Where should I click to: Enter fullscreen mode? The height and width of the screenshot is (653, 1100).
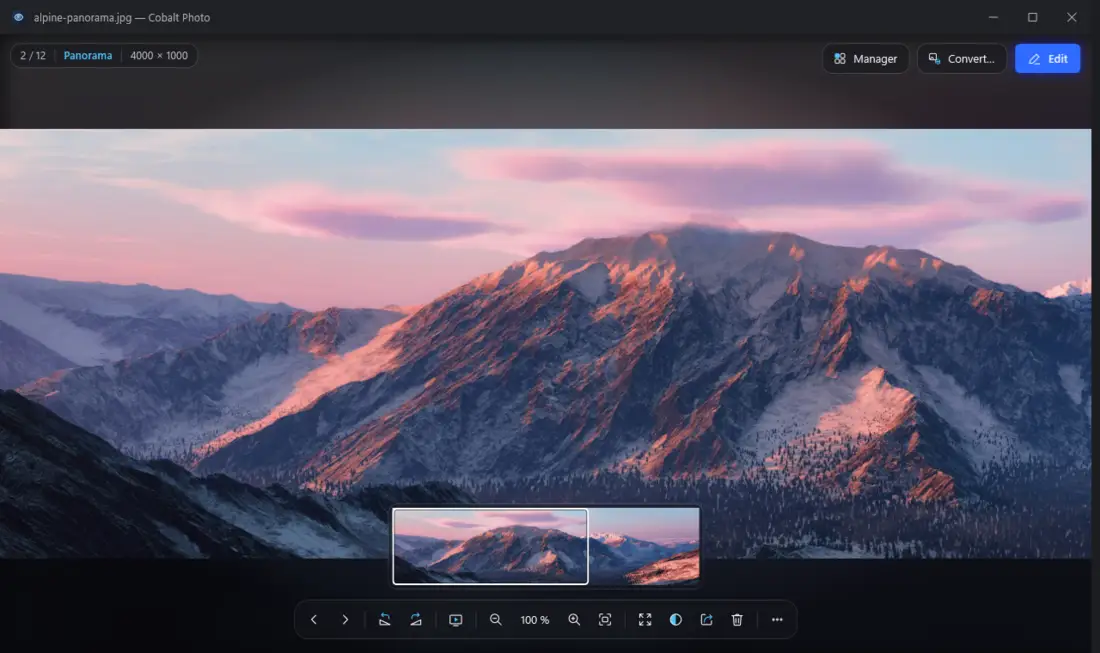(645, 619)
